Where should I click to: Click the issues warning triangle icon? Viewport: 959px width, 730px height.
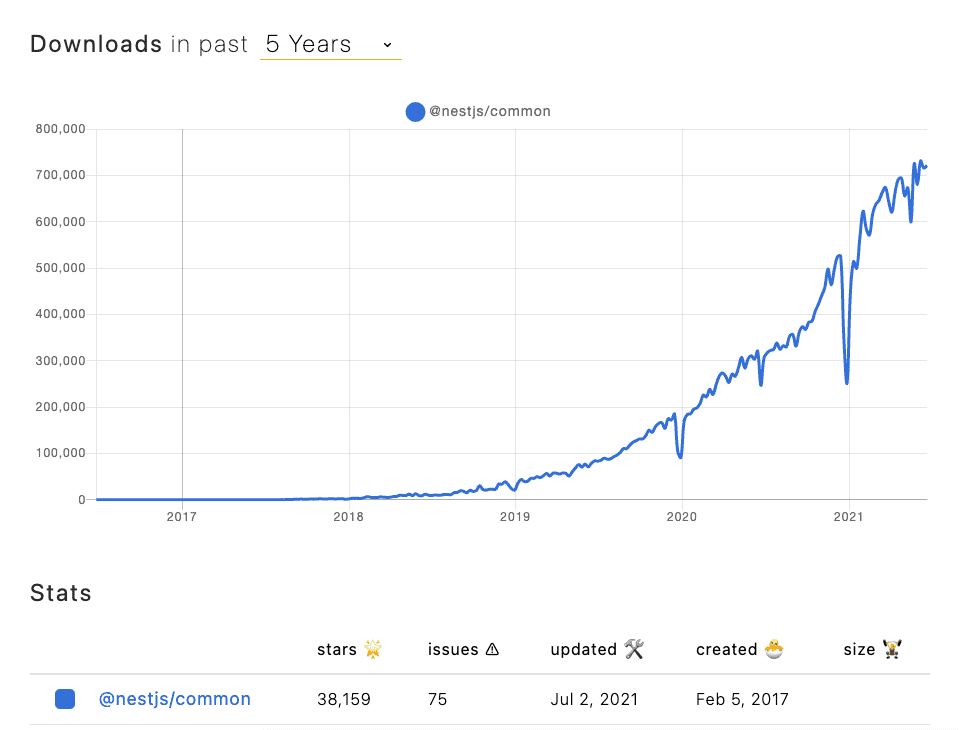[x=492, y=650]
